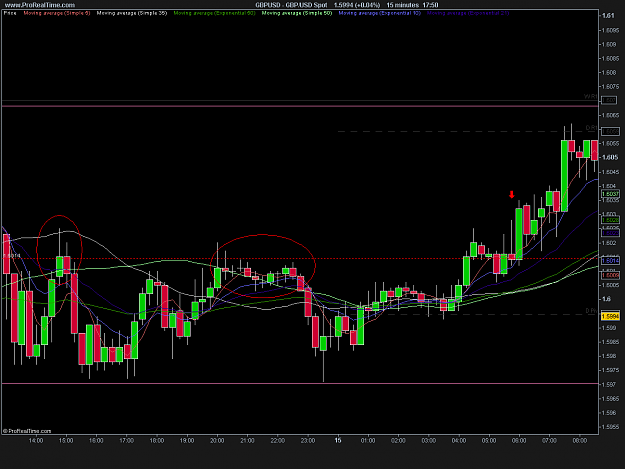Image resolution: width=625 pixels, height=469 pixels.
Task: Open the 15 minutes timeframe label
Action: [403, 5]
